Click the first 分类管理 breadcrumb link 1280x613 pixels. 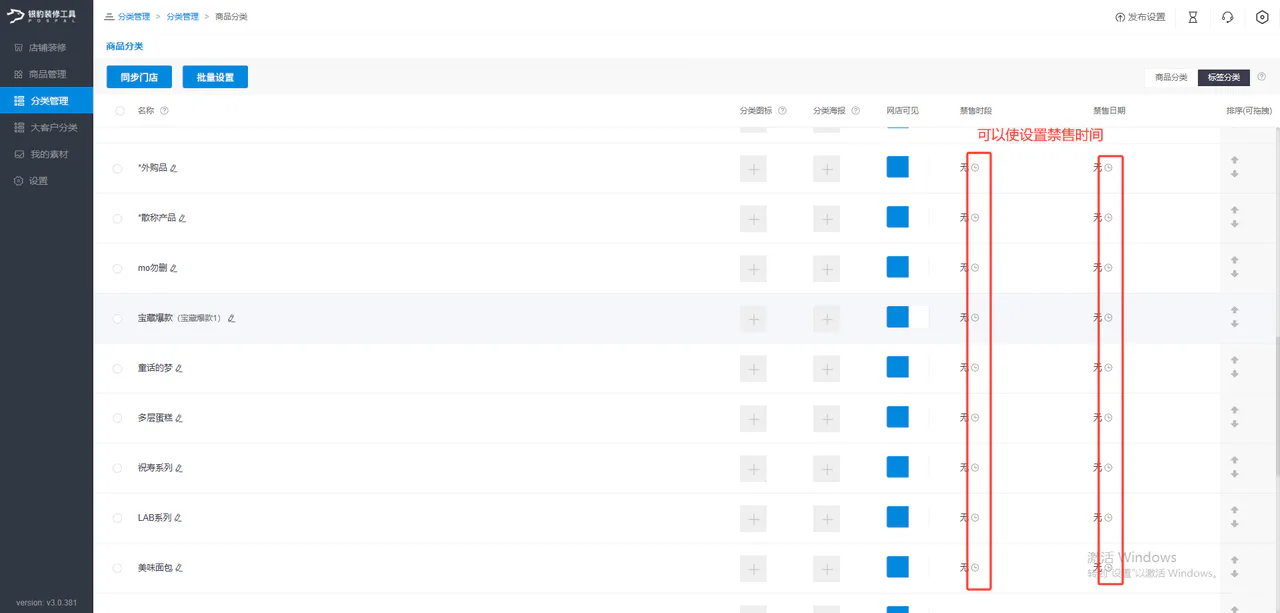134,17
